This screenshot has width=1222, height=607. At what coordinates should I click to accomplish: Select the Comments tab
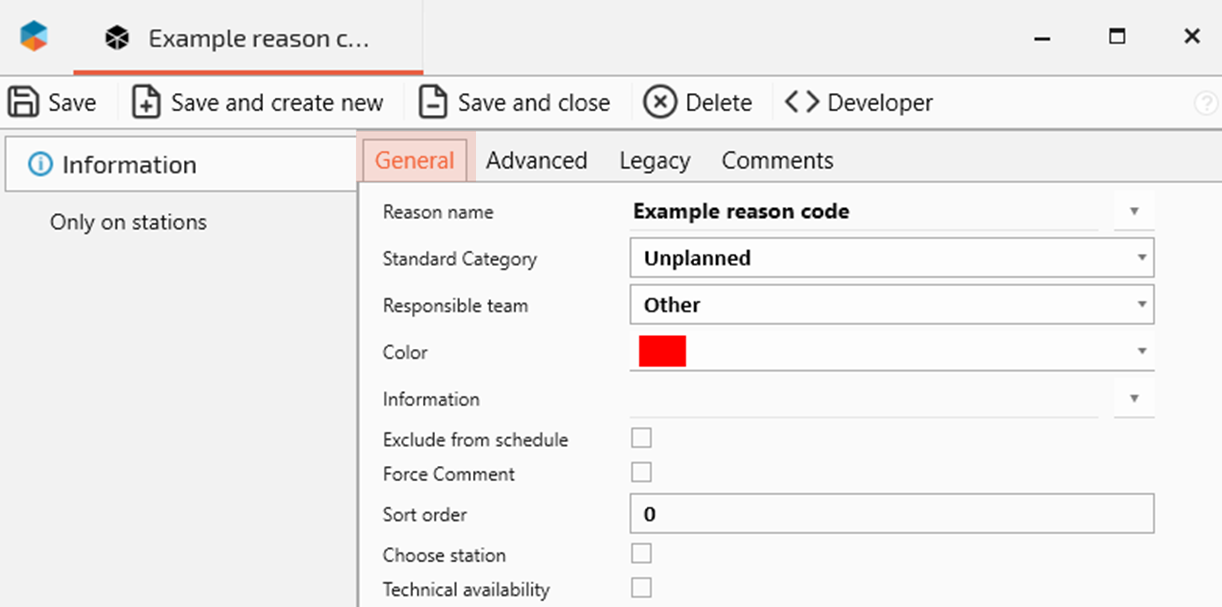point(777,161)
